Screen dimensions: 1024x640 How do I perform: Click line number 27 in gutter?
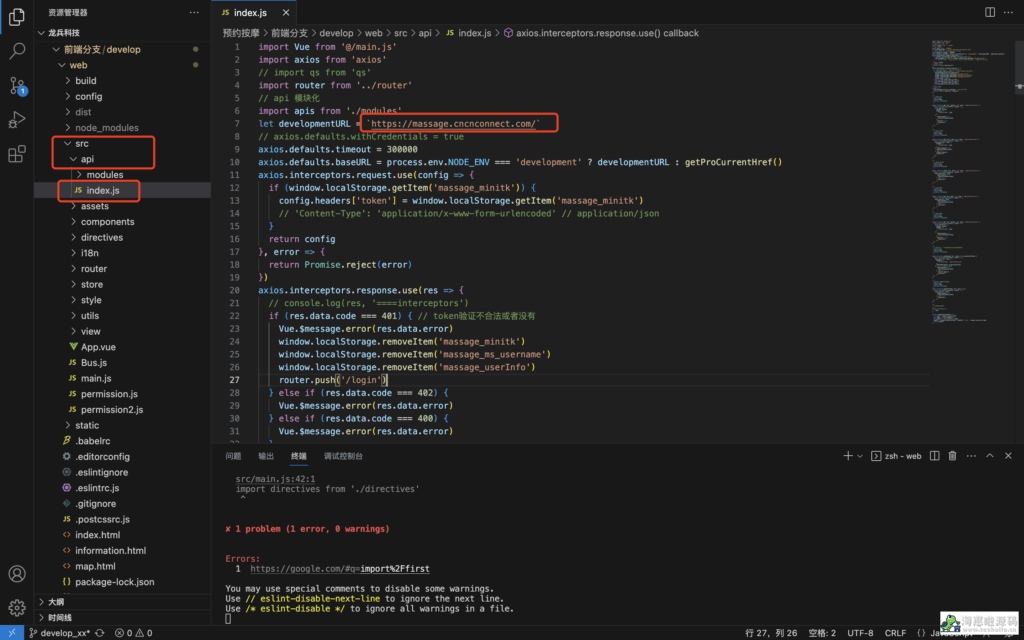pyautogui.click(x=234, y=379)
